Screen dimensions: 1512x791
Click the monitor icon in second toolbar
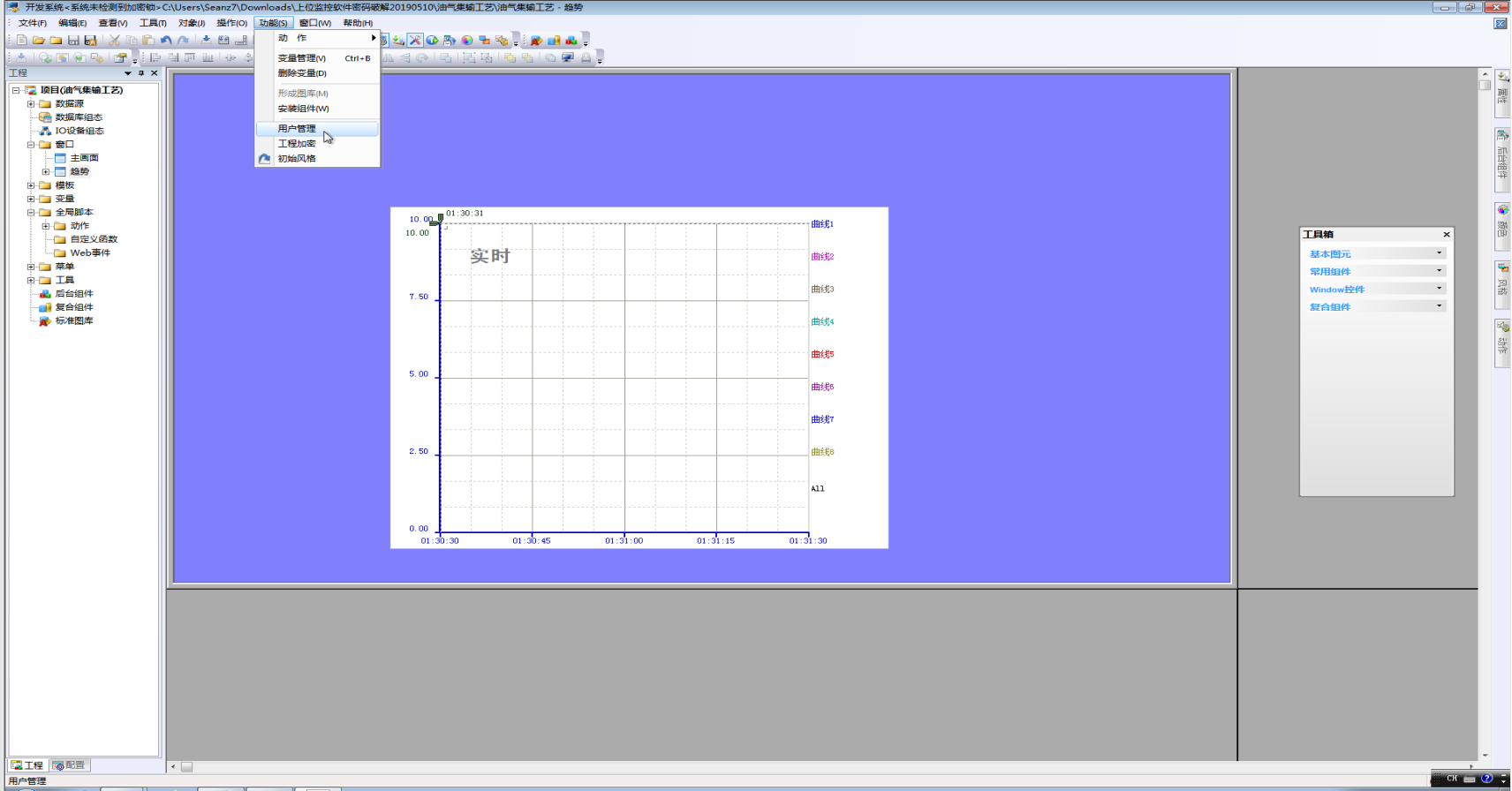[x=568, y=58]
